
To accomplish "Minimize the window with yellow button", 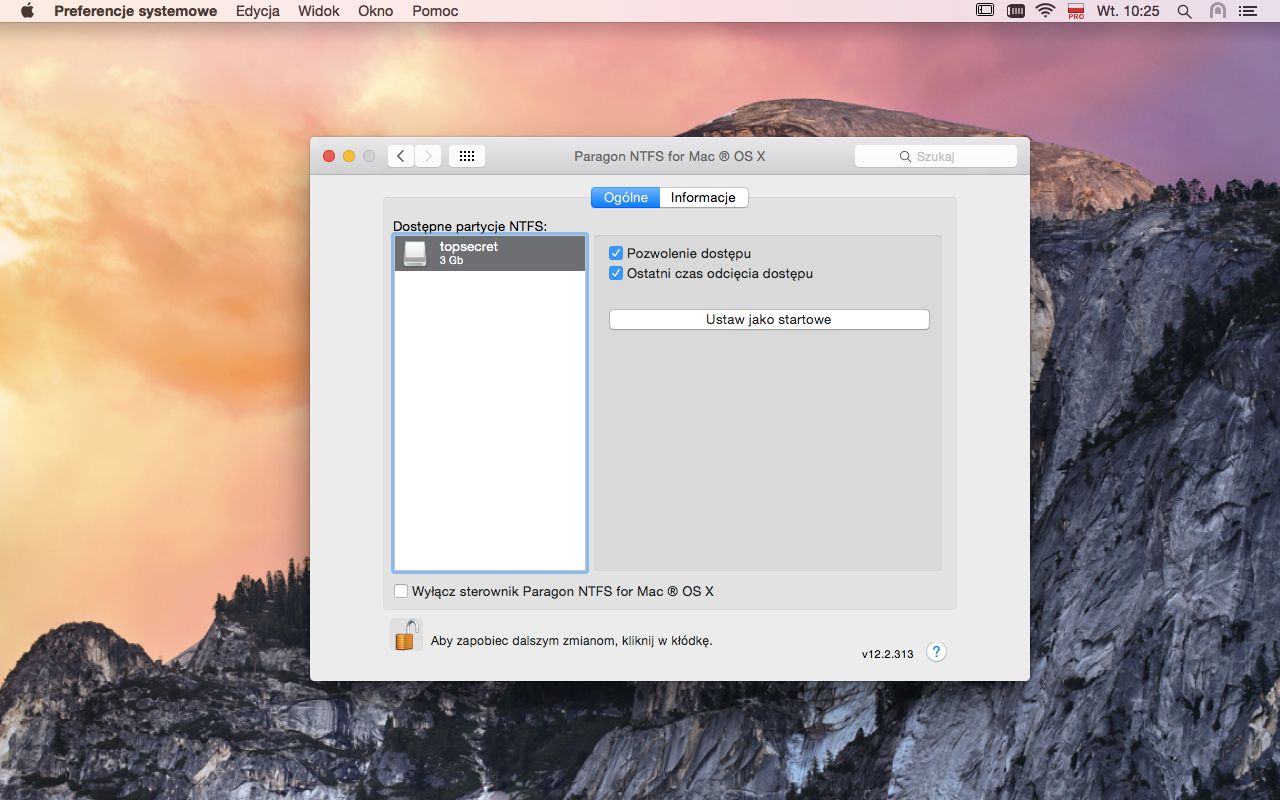I will (x=349, y=156).
